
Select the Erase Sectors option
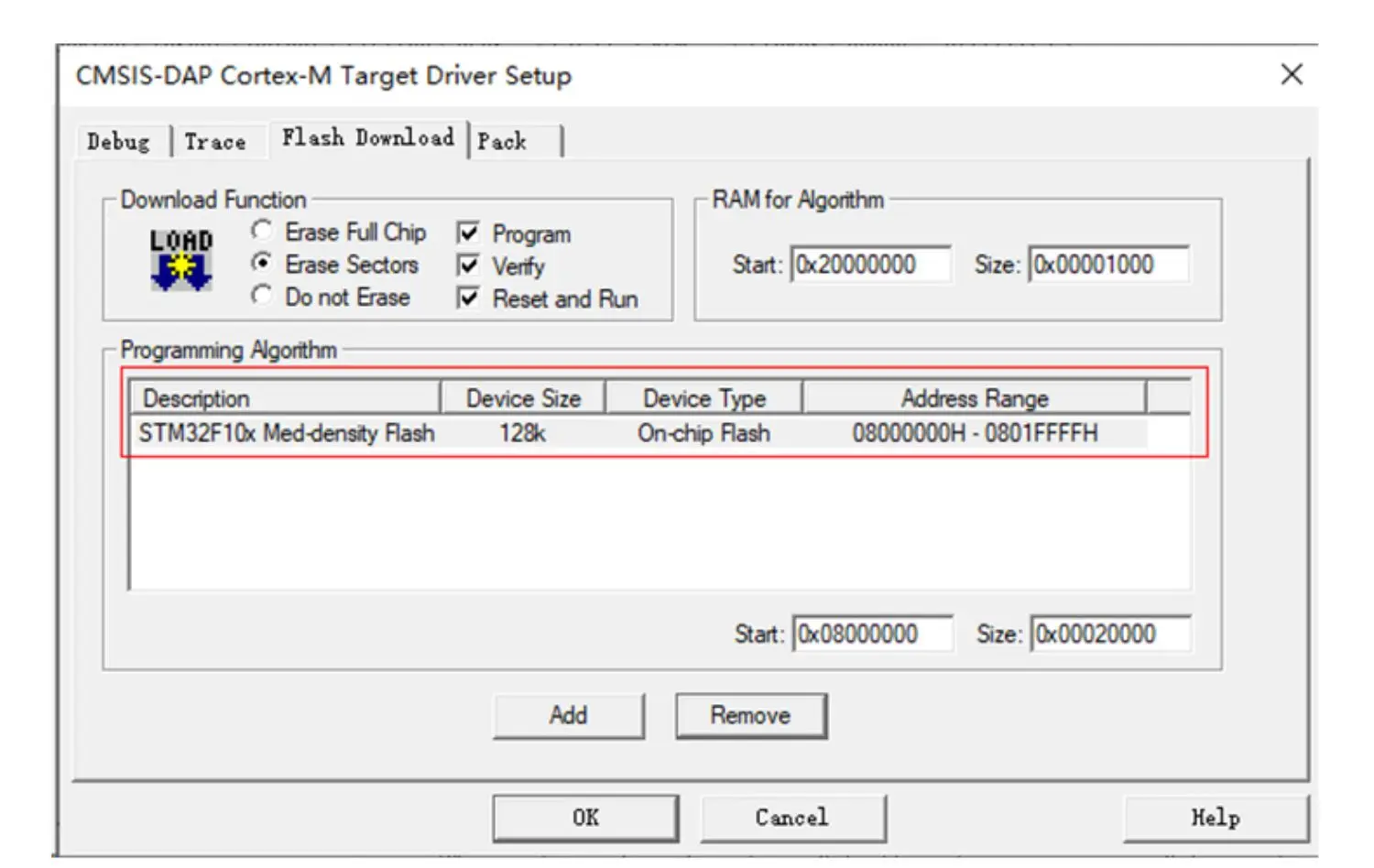tap(263, 264)
